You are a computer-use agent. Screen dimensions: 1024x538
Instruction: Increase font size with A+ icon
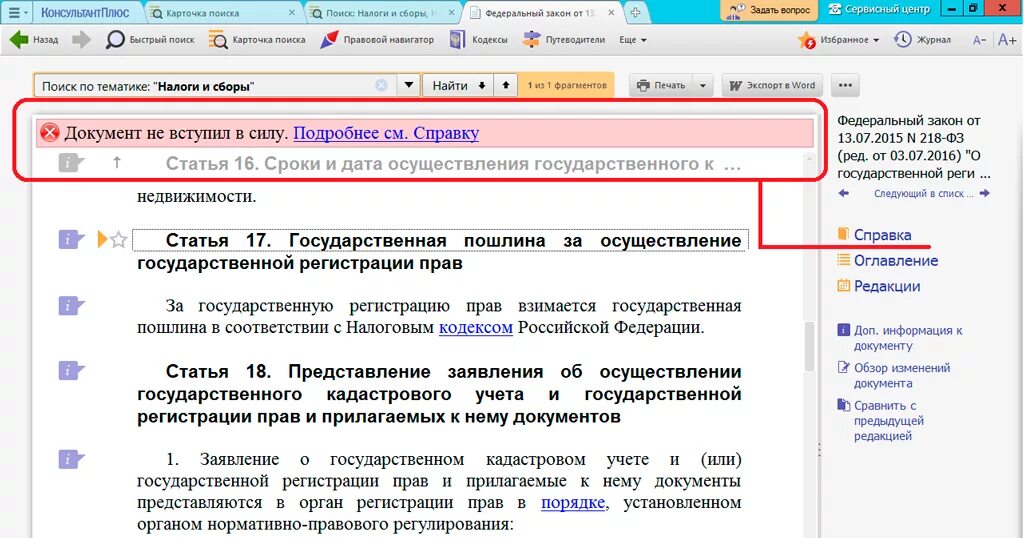[1007, 40]
